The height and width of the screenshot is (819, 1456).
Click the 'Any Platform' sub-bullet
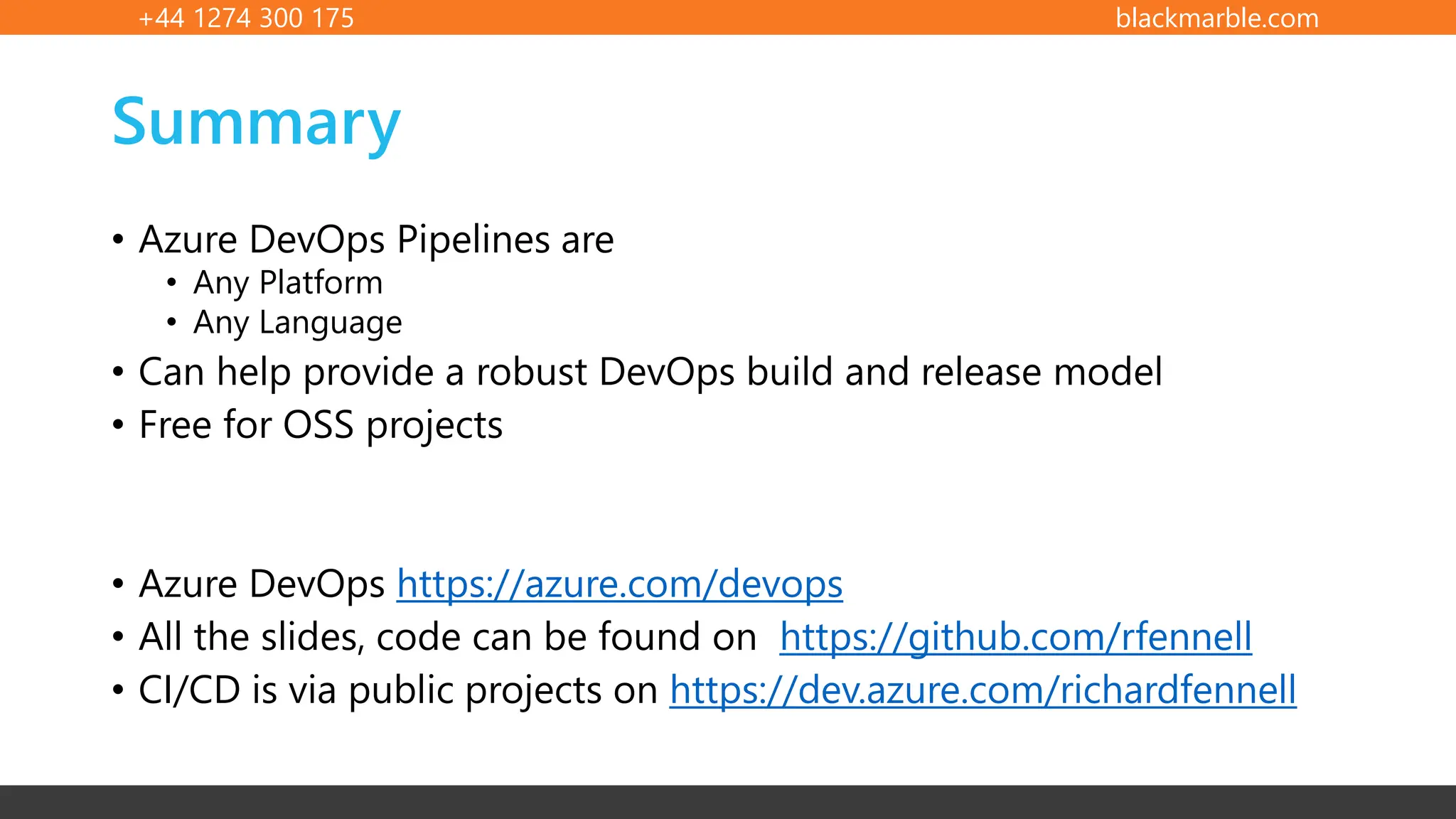[x=288, y=283]
